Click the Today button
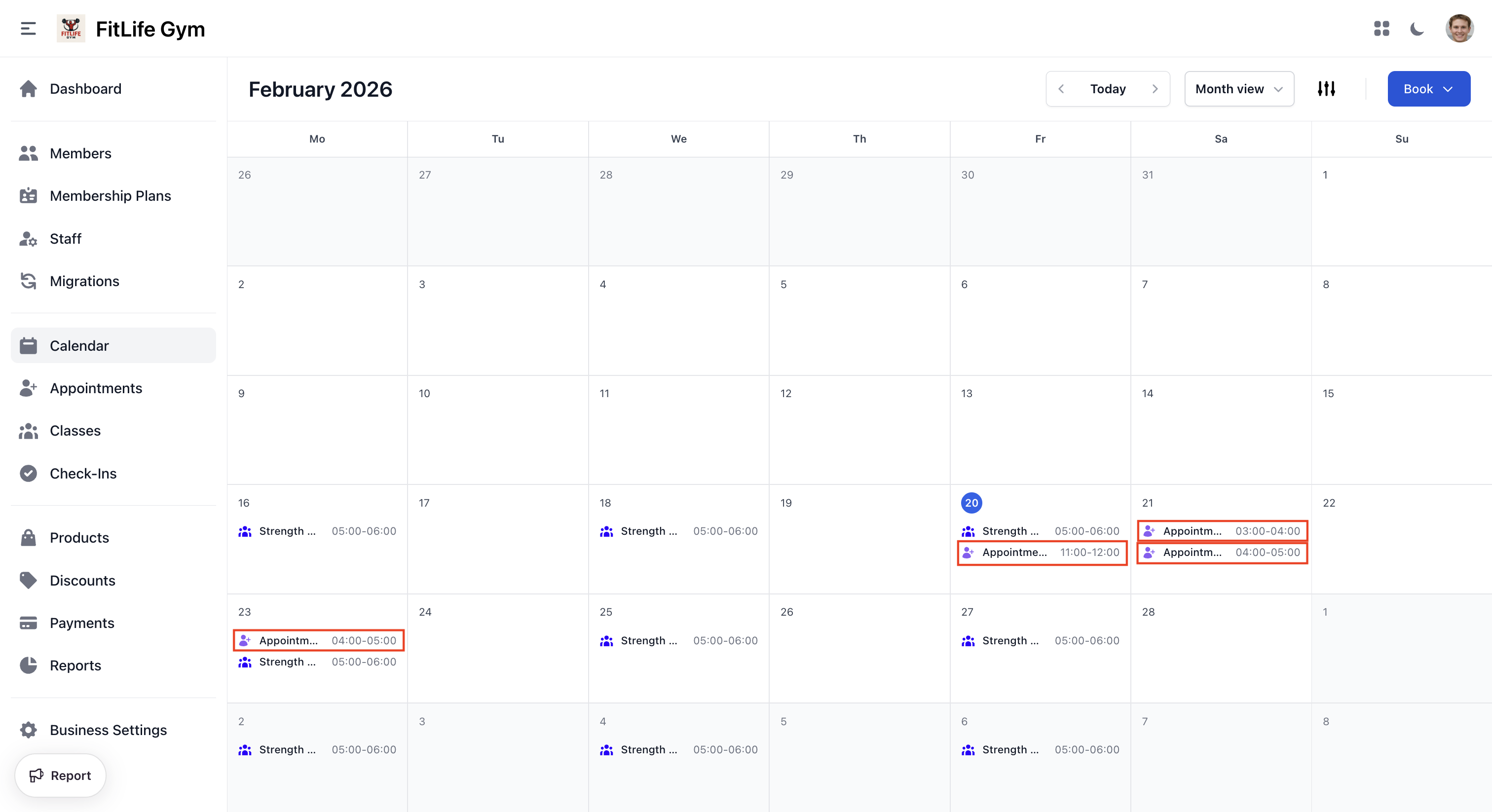 (x=1108, y=89)
